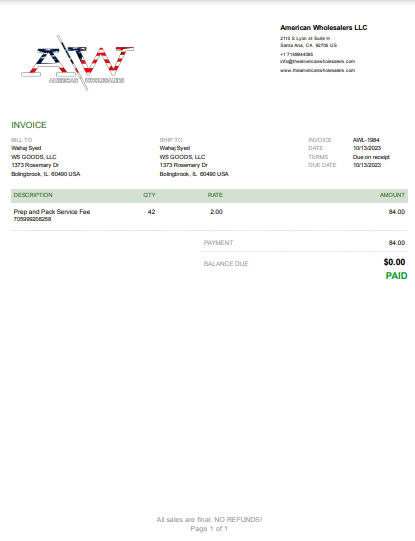Click the company phone number starting +1
The image size is (415, 541).
click(296, 54)
